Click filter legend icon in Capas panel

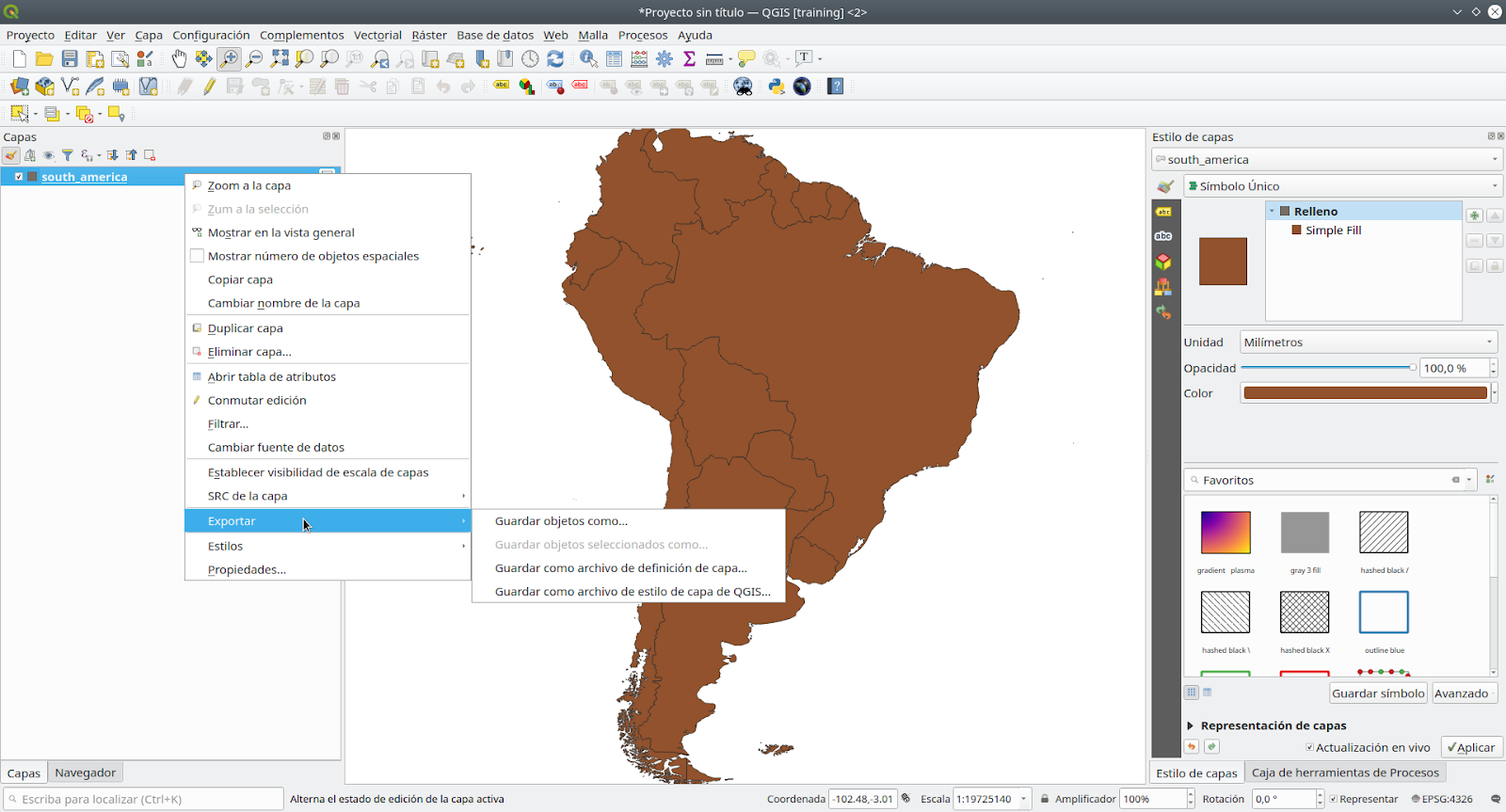coord(68,155)
